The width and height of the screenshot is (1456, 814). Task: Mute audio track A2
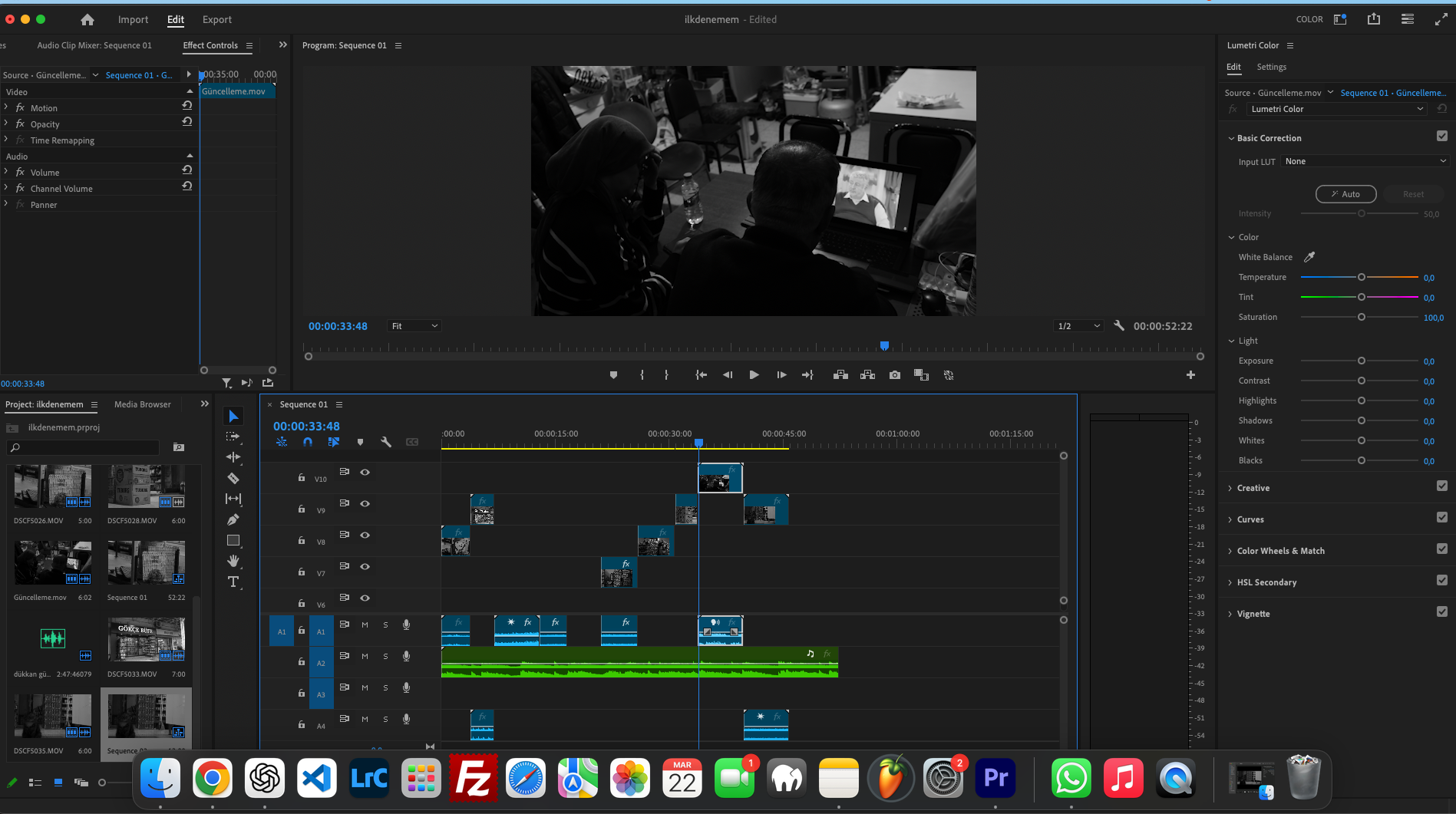point(365,656)
